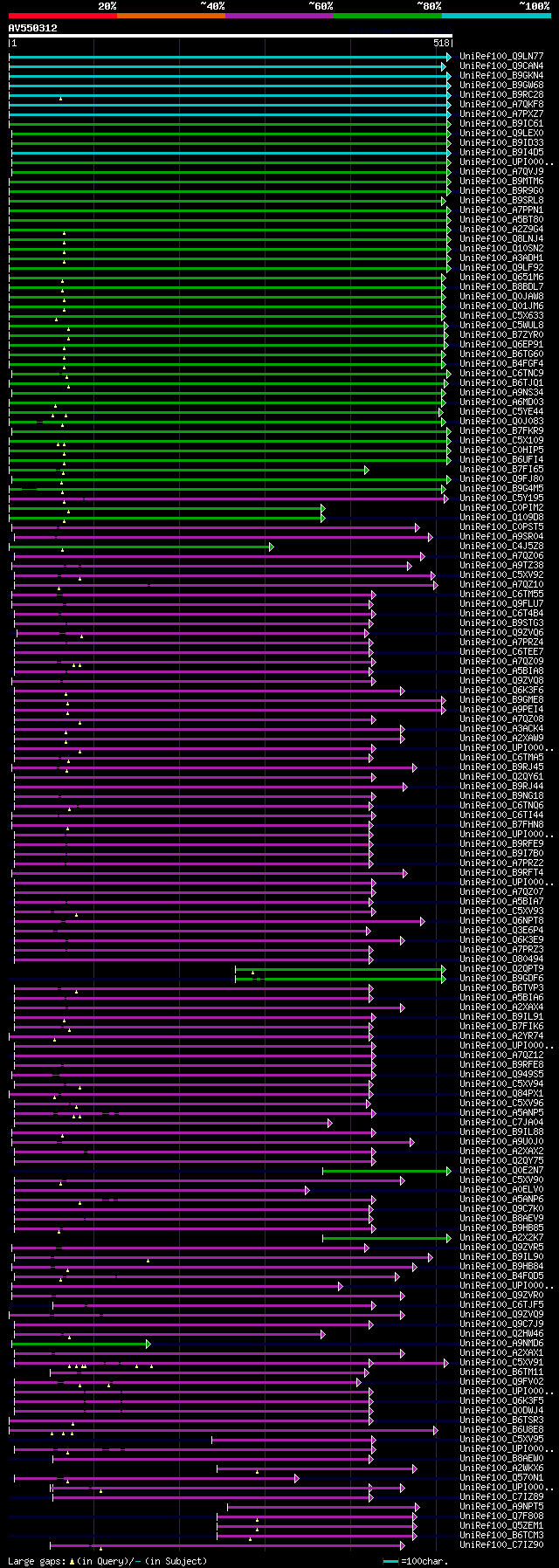Click the white query sequence bar
The width and height of the screenshot is (559, 1568).
231,36
